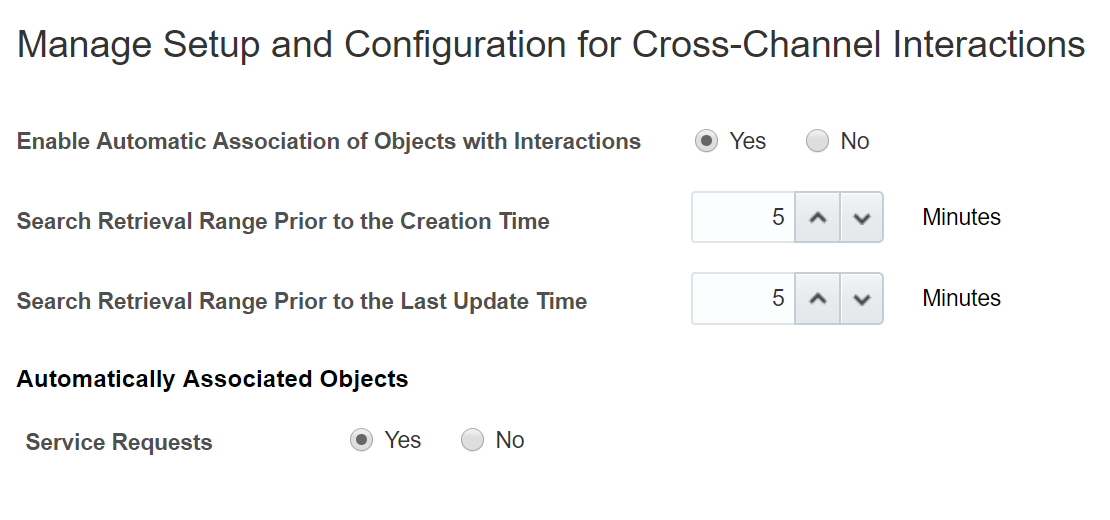
Task: Select No for Enable Automatic Association of Objects
Action: point(817,142)
